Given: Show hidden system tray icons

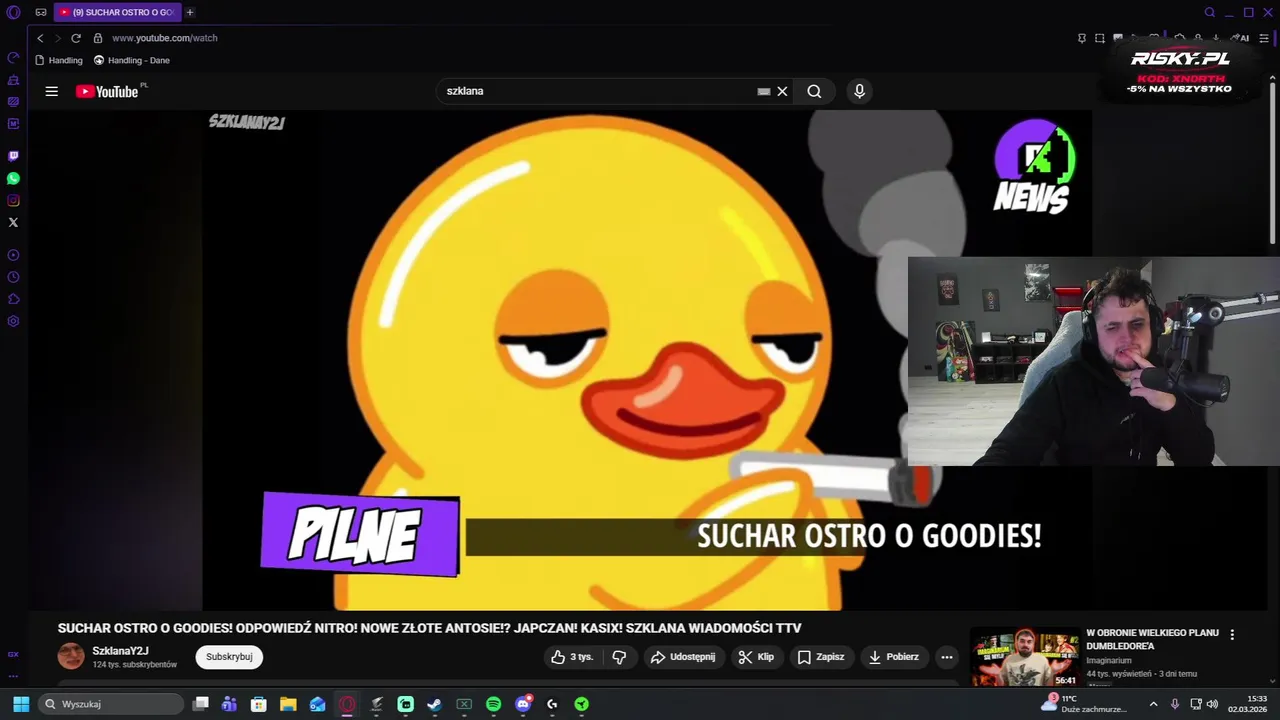Looking at the screenshot, I should point(1153,704).
